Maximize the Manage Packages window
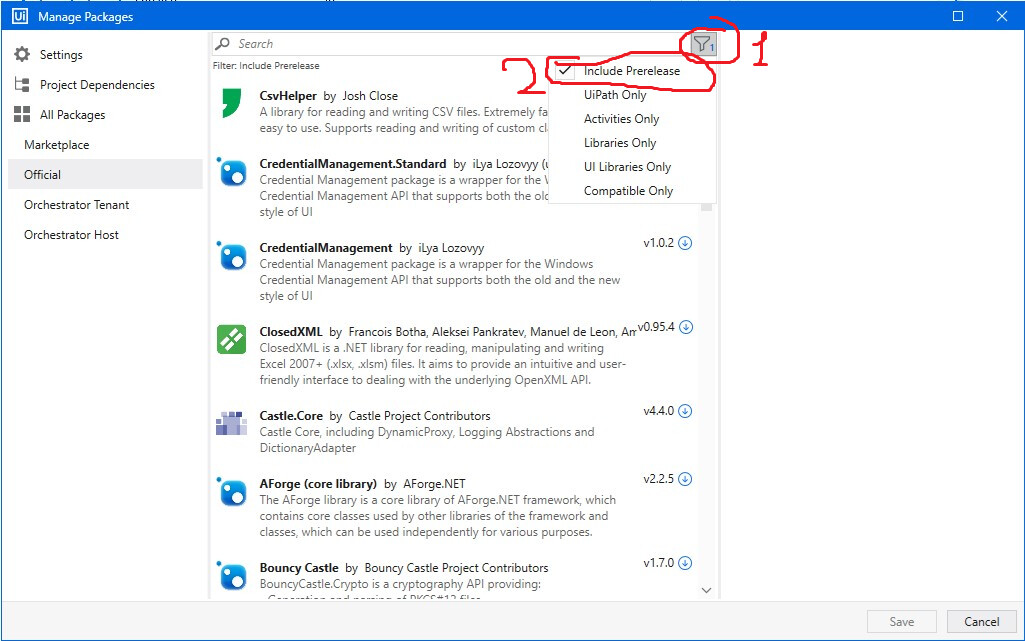 click(958, 16)
